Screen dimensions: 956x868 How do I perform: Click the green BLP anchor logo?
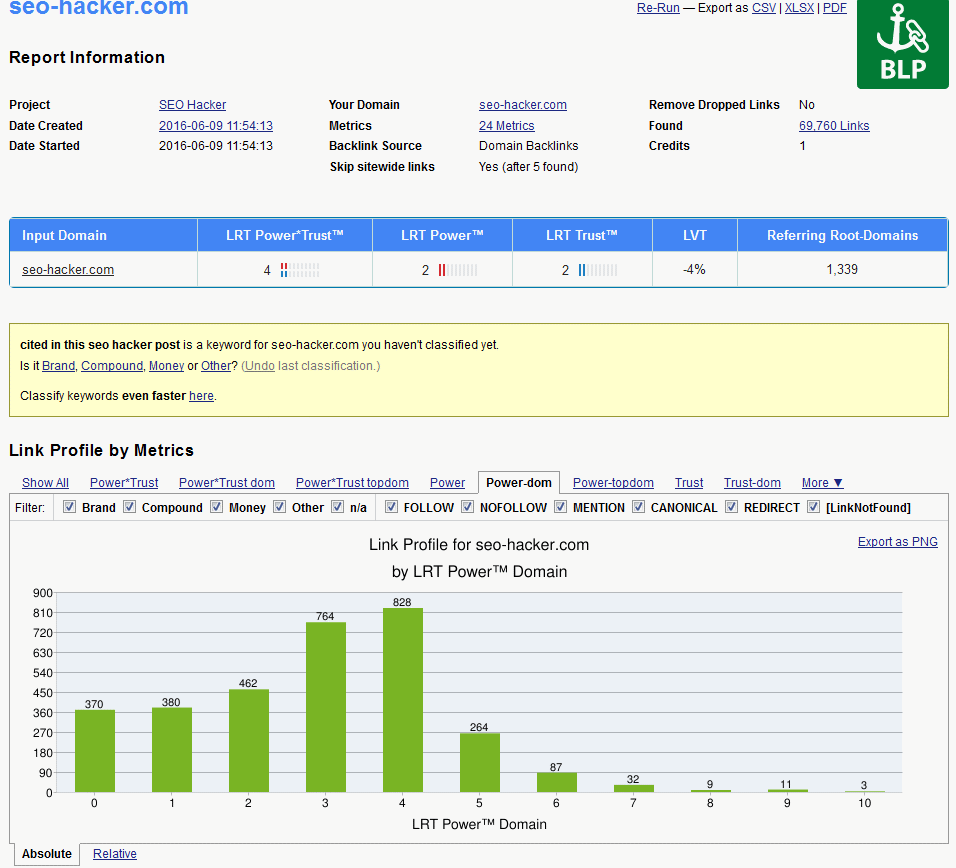(902, 45)
